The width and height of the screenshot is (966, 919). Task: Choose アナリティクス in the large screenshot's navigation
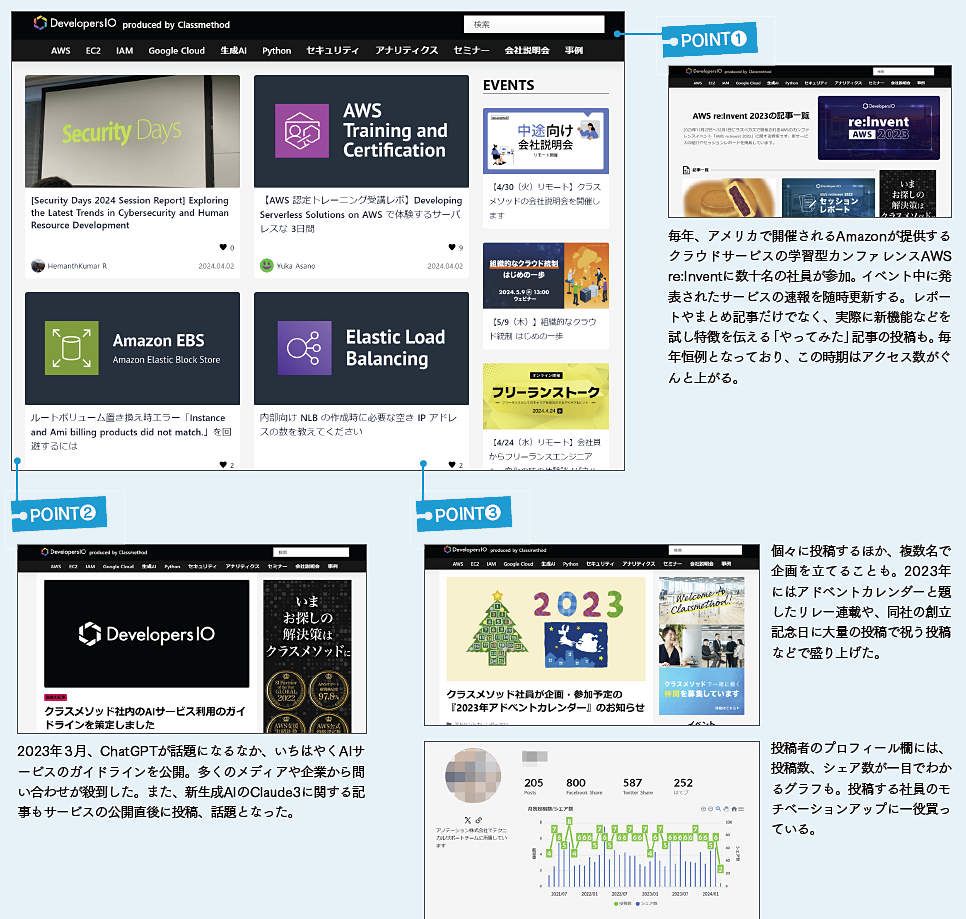(407, 51)
